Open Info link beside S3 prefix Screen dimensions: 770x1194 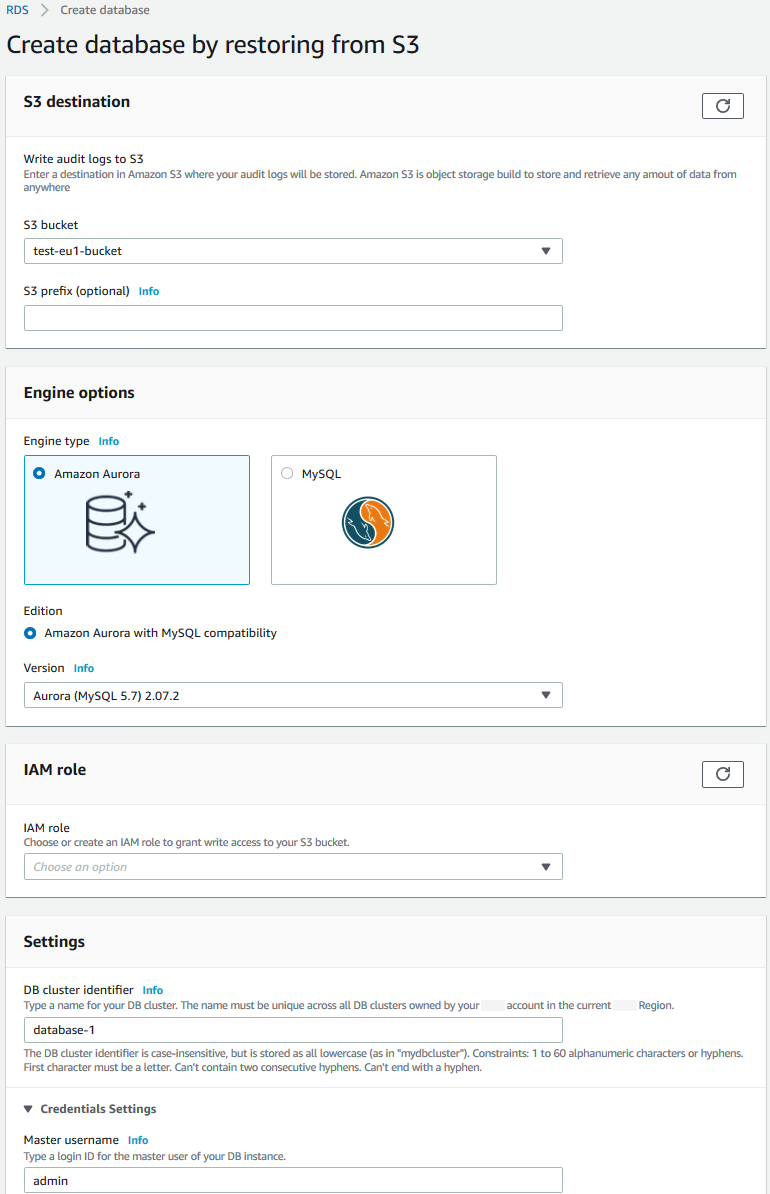tap(148, 291)
